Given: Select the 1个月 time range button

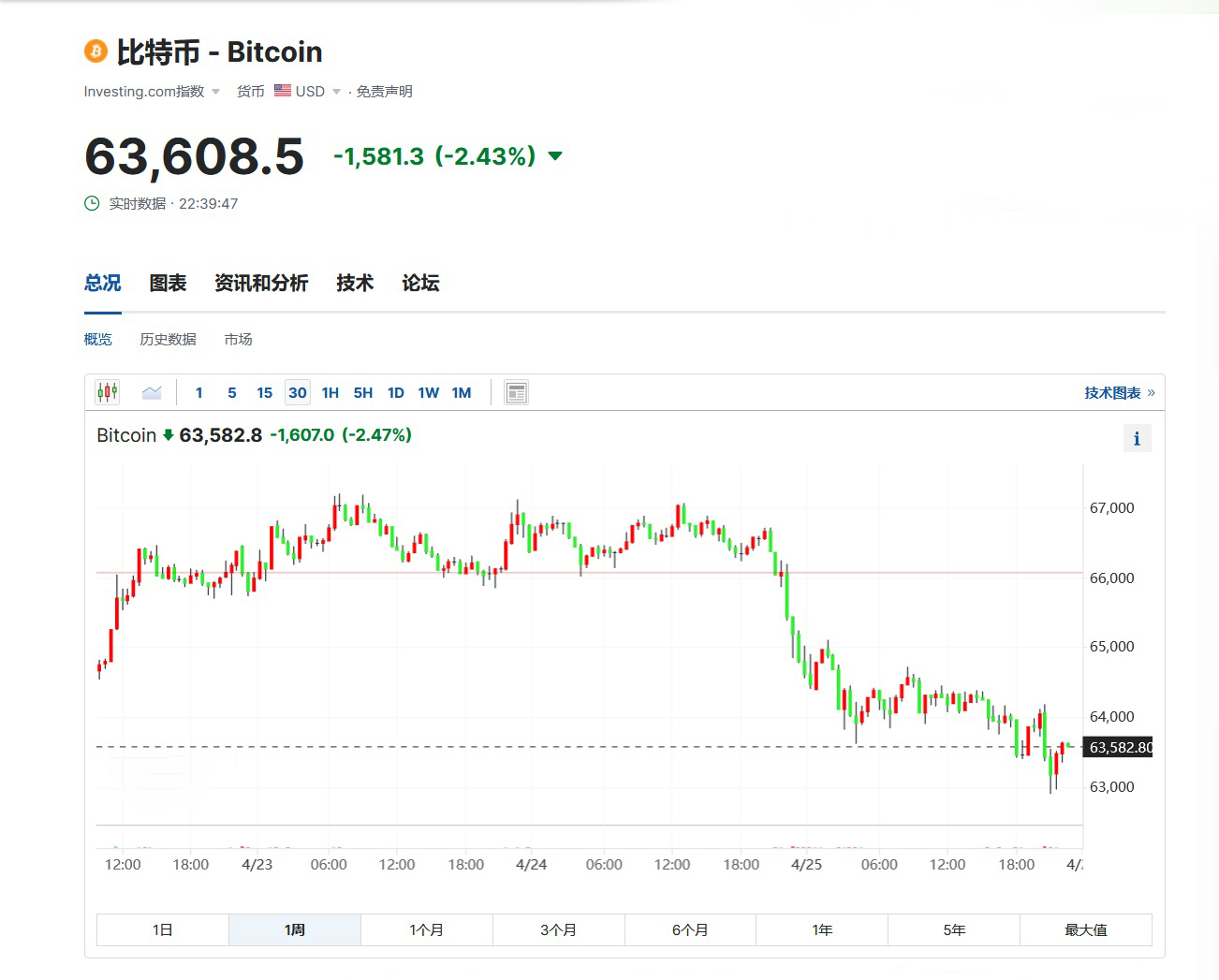Looking at the screenshot, I should click(x=426, y=929).
